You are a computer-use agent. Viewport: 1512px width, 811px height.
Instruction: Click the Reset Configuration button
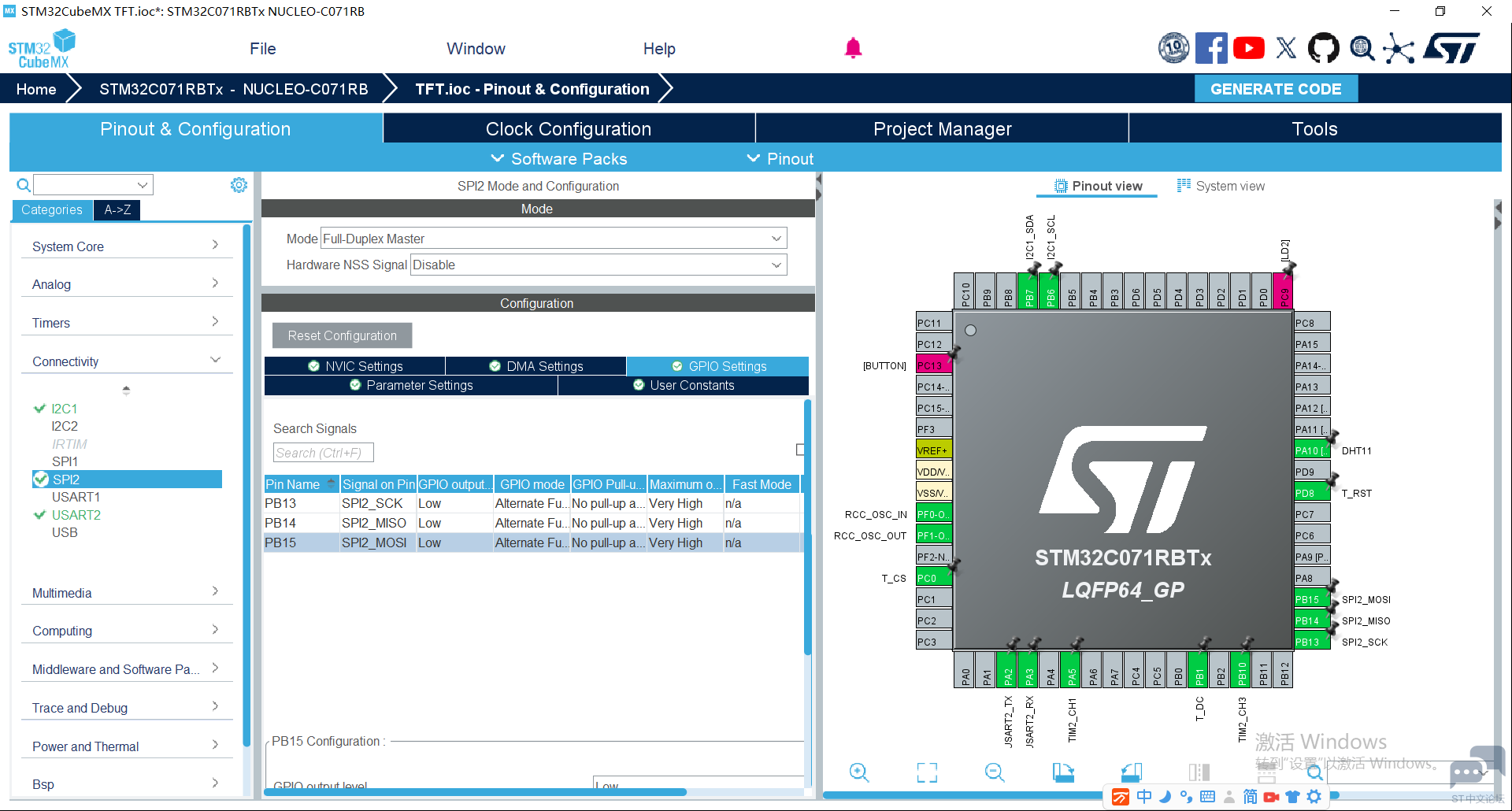(x=342, y=335)
